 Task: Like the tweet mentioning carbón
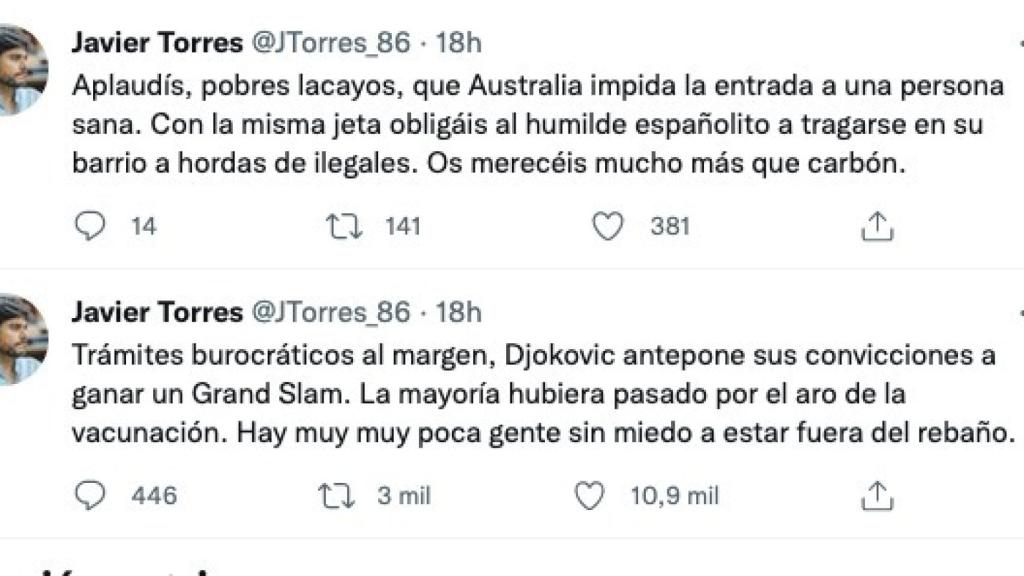[x=608, y=227]
